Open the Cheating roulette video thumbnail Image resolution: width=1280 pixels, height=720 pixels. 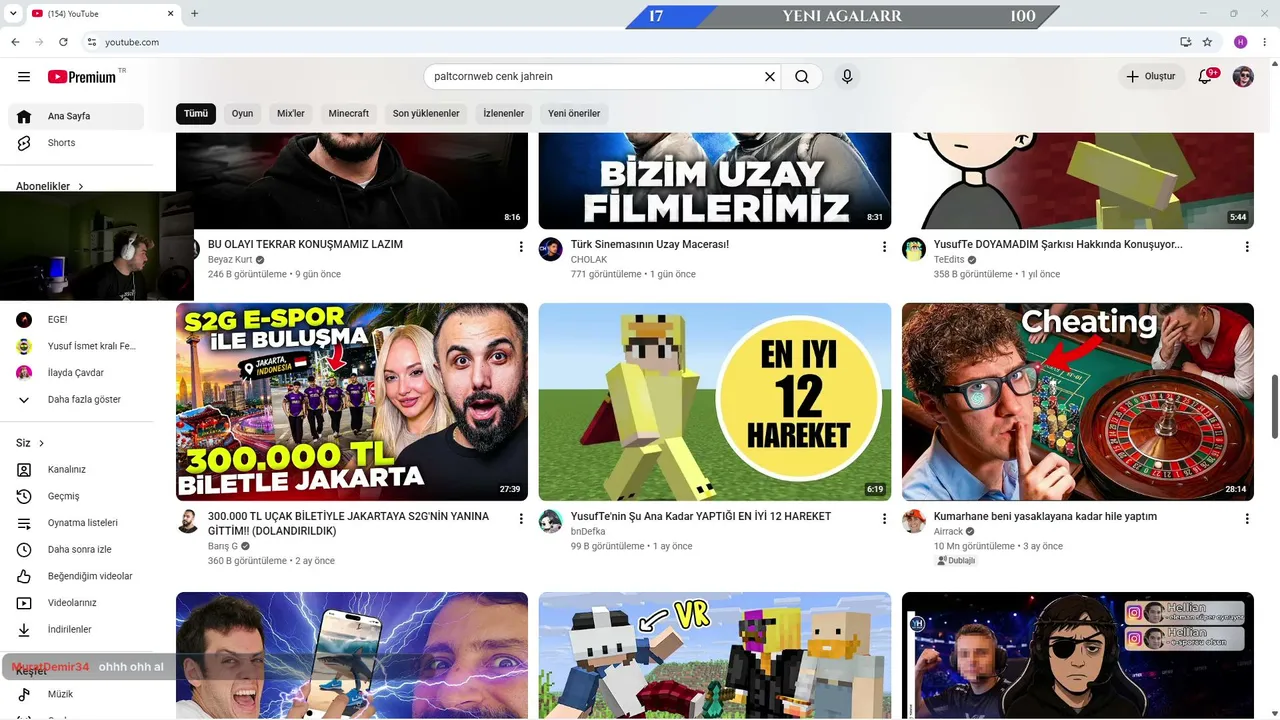1078,402
